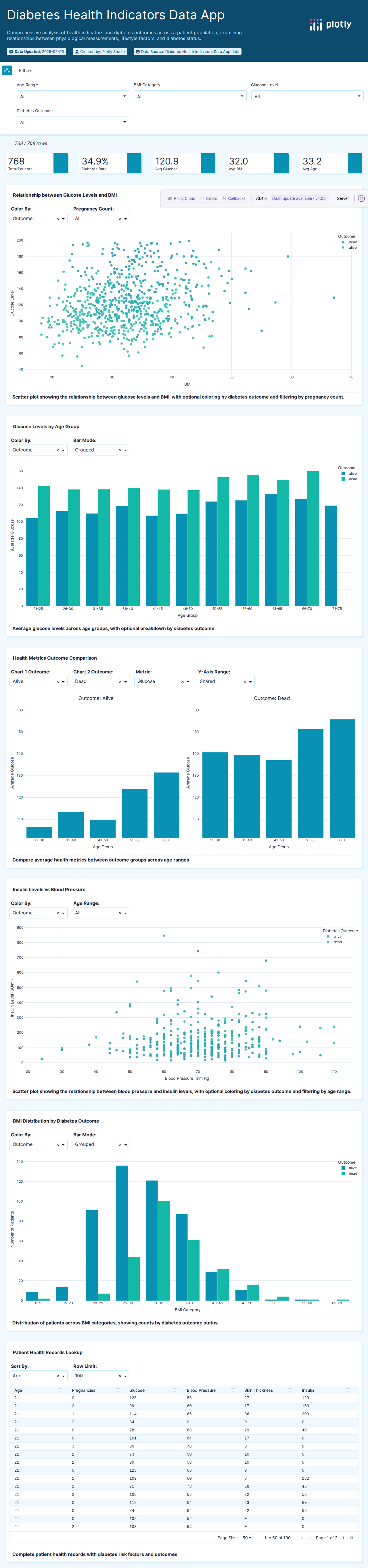Collapse the Dash dev tools bar arrow icon
Viewport: 368px width, 1568px height.
[x=361, y=198]
